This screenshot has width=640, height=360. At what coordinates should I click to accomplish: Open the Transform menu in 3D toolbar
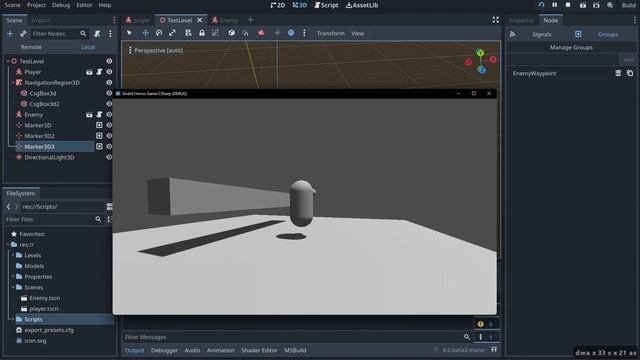click(331, 33)
